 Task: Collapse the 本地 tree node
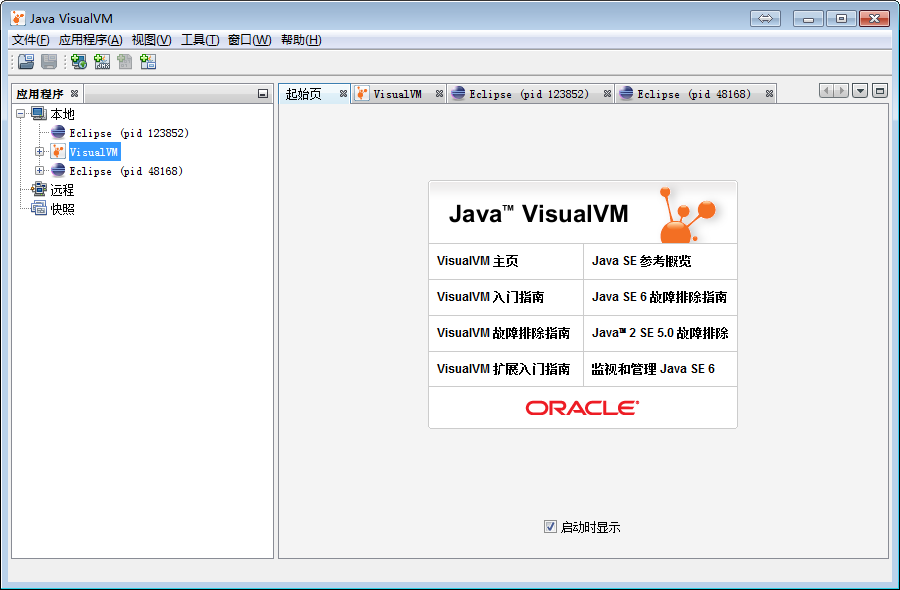pos(21,114)
